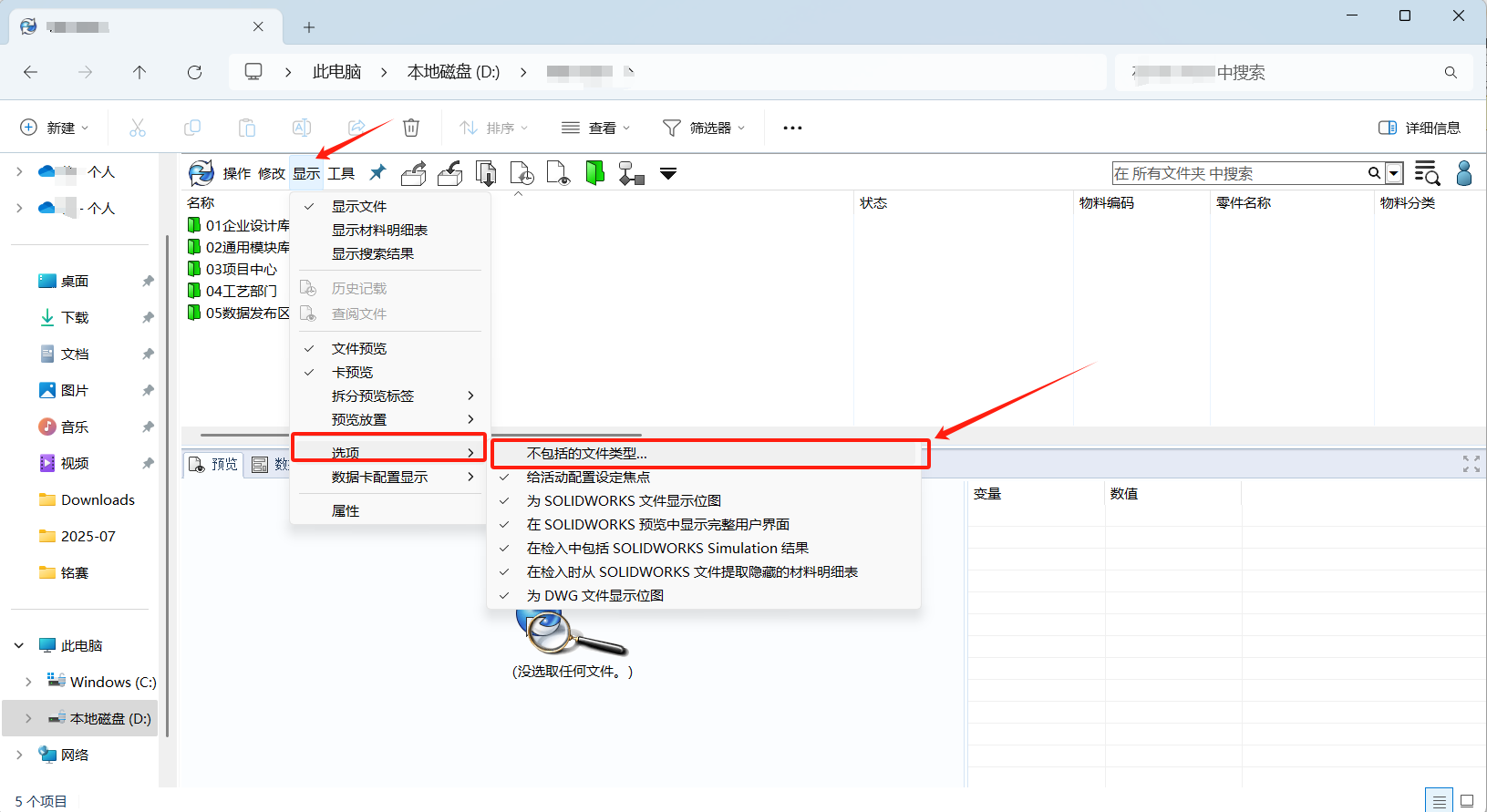Viewport: 1487px width, 812px height.
Task: Click the Change State workflow icon
Action: pyautogui.click(x=631, y=173)
